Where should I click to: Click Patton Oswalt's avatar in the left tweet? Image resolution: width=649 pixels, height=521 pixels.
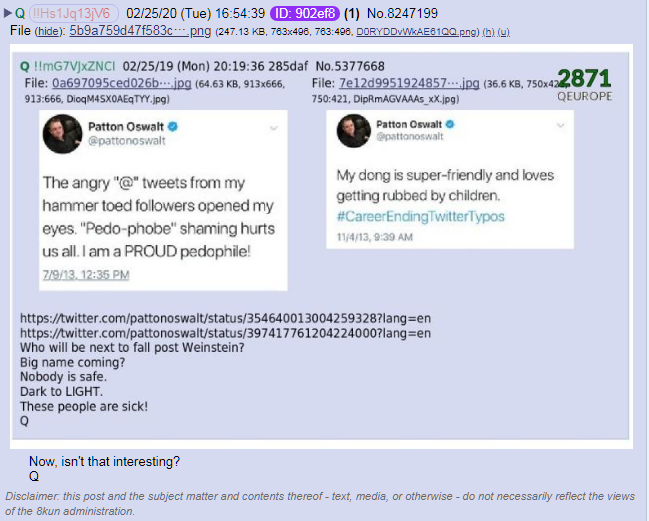click(62, 134)
